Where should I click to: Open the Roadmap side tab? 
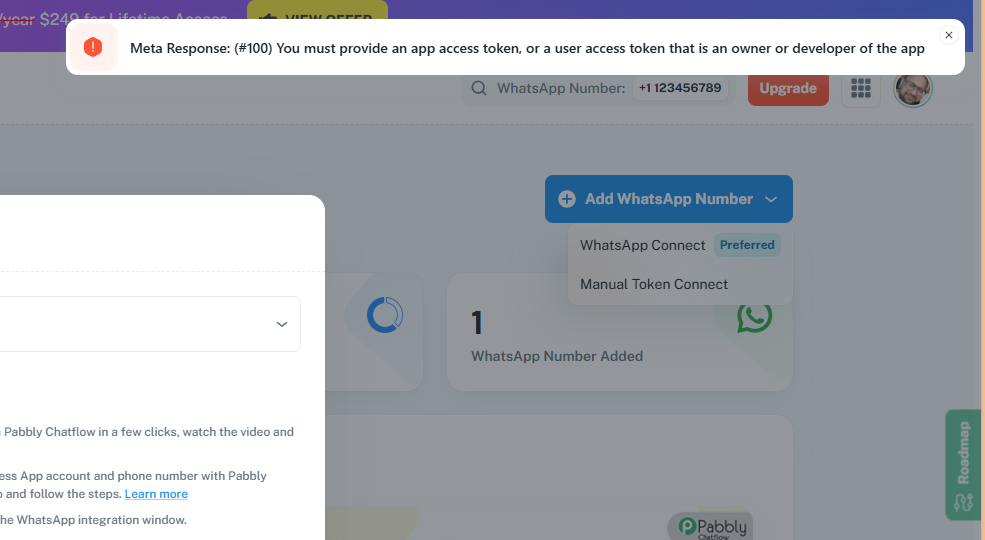coord(963,465)
